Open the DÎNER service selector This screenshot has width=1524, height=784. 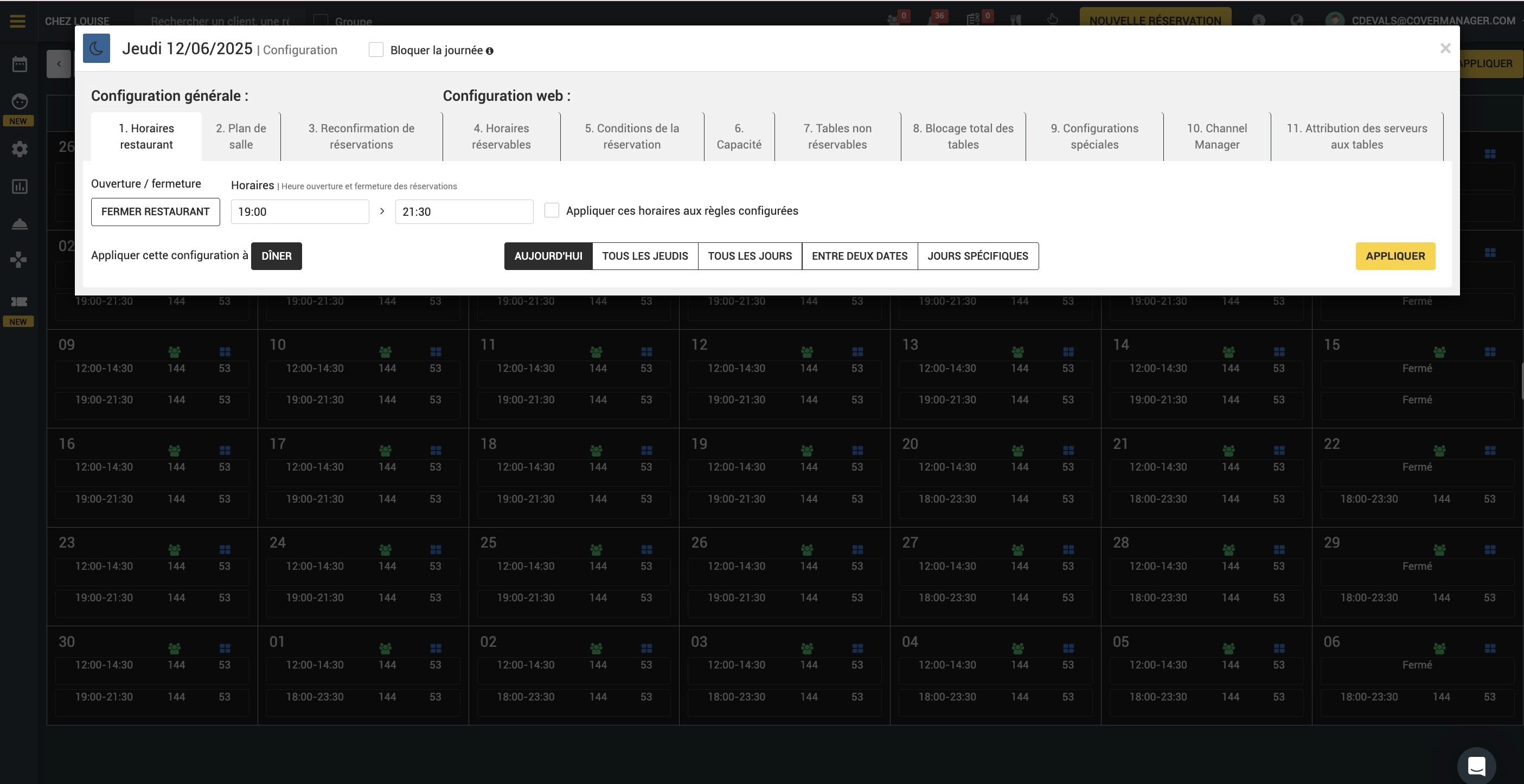pos(276,256)
